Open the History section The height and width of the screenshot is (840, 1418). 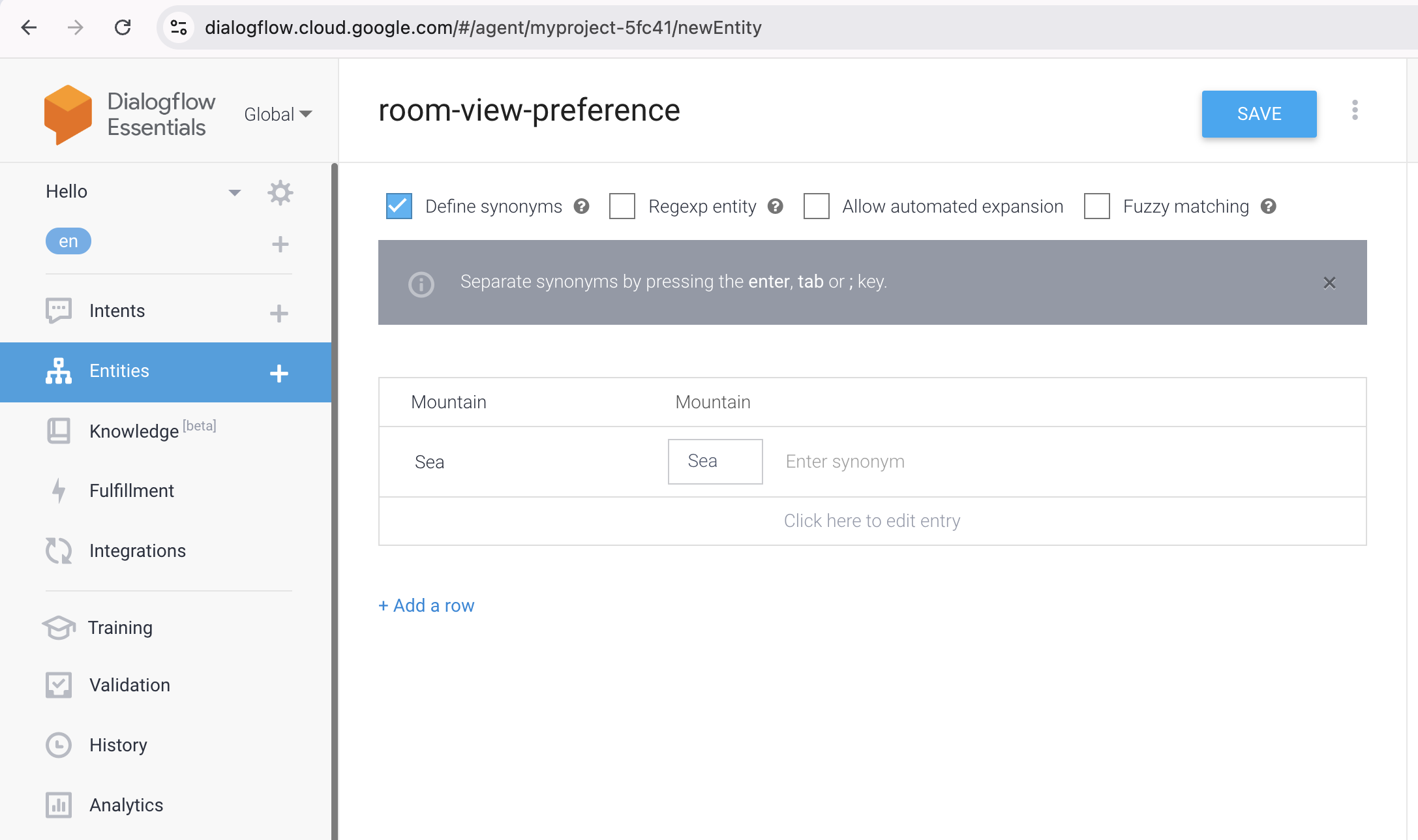tap(119, 745)
